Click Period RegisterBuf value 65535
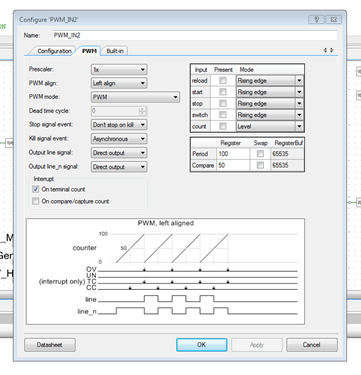Image resolution: width=361 pixels, height=375 pixels. click(287, 154)
